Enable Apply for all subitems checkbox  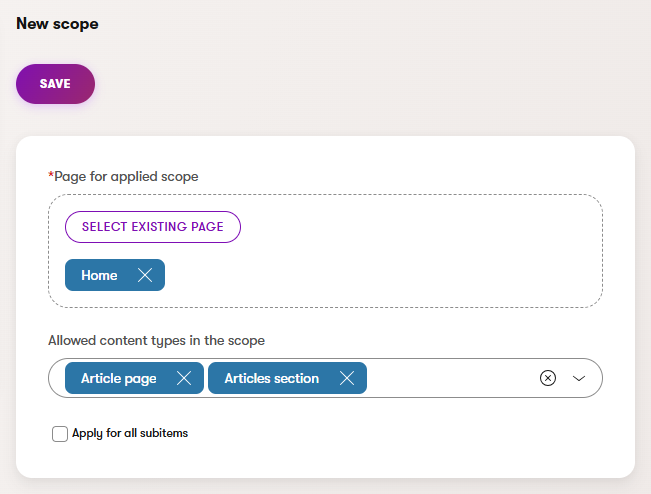pyautogui.click(x=60, y=434)
